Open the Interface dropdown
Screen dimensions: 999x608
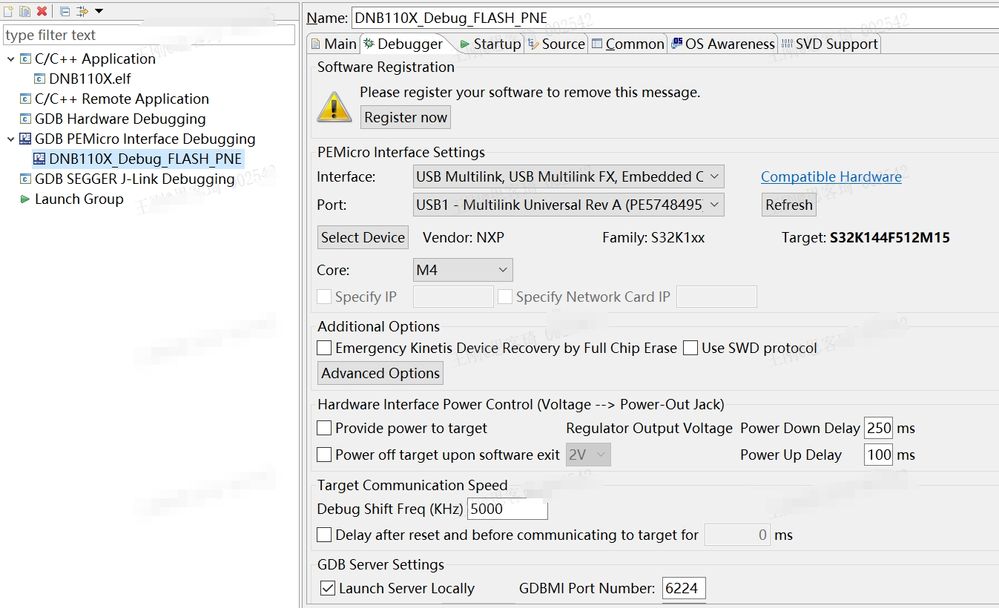[568, 177]
